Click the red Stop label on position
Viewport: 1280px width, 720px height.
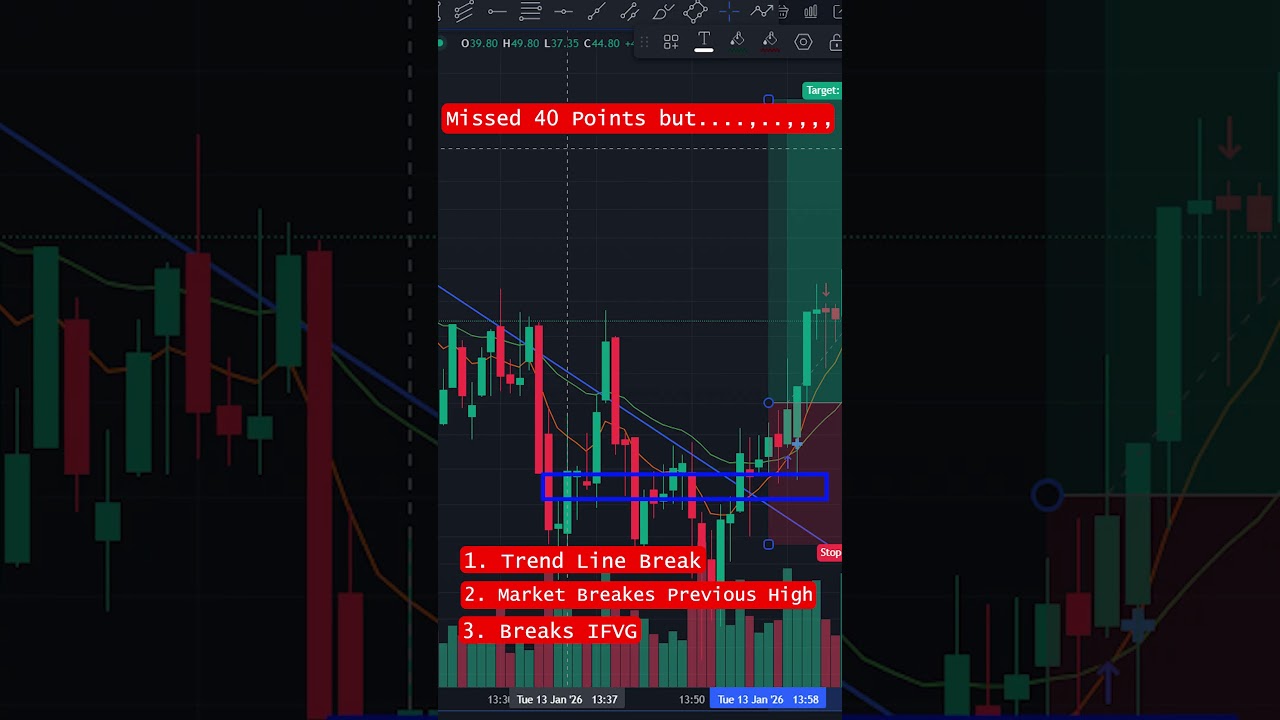click(x=830, y=552)
